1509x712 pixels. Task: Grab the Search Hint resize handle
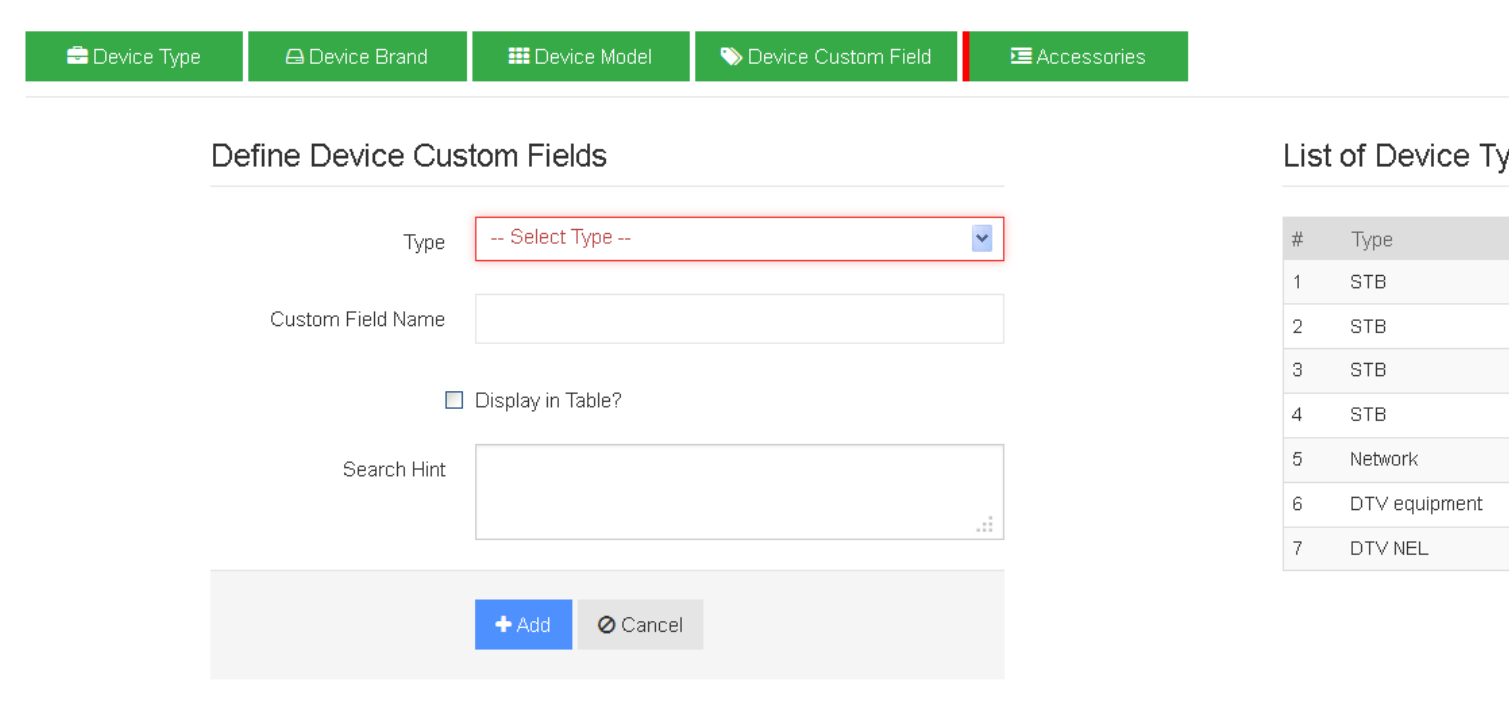(x=986, y=525)
